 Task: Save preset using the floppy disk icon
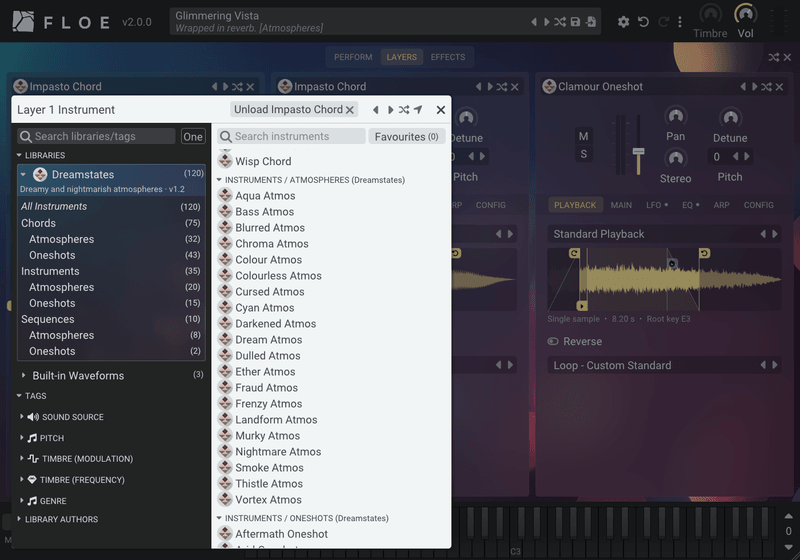tap(575, 22)
